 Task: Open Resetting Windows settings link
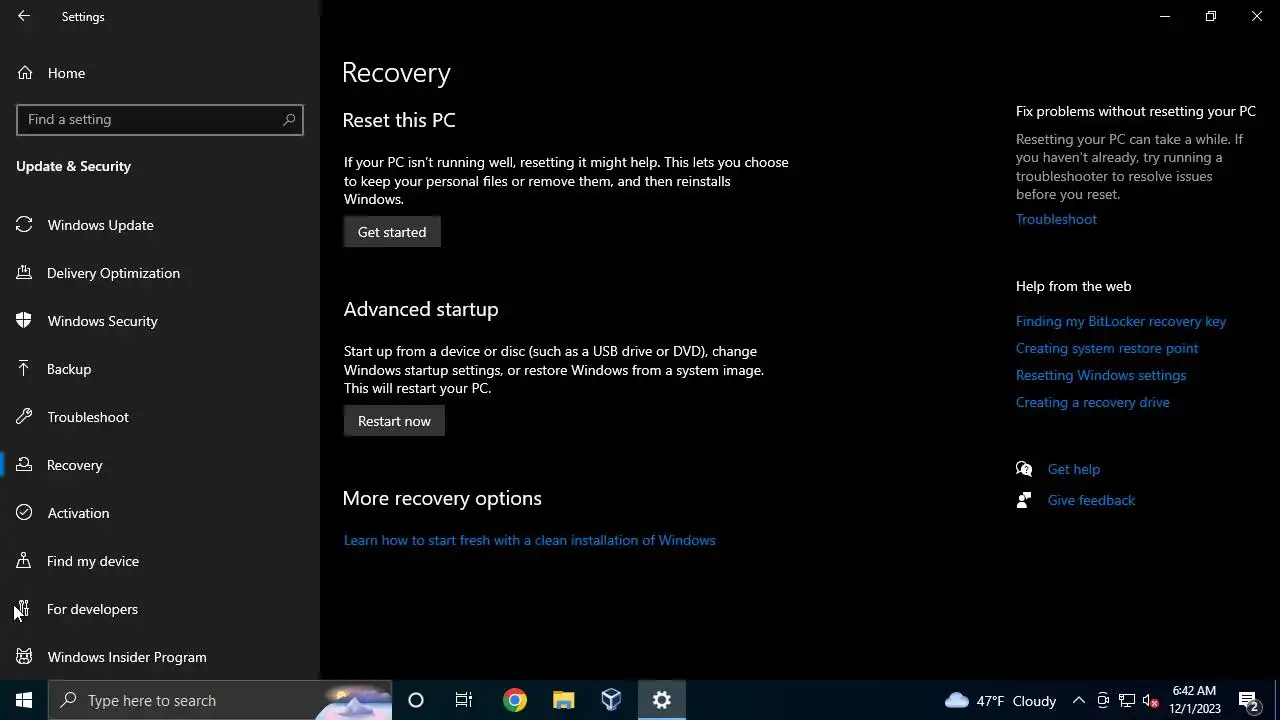(x=1101, y=375)
